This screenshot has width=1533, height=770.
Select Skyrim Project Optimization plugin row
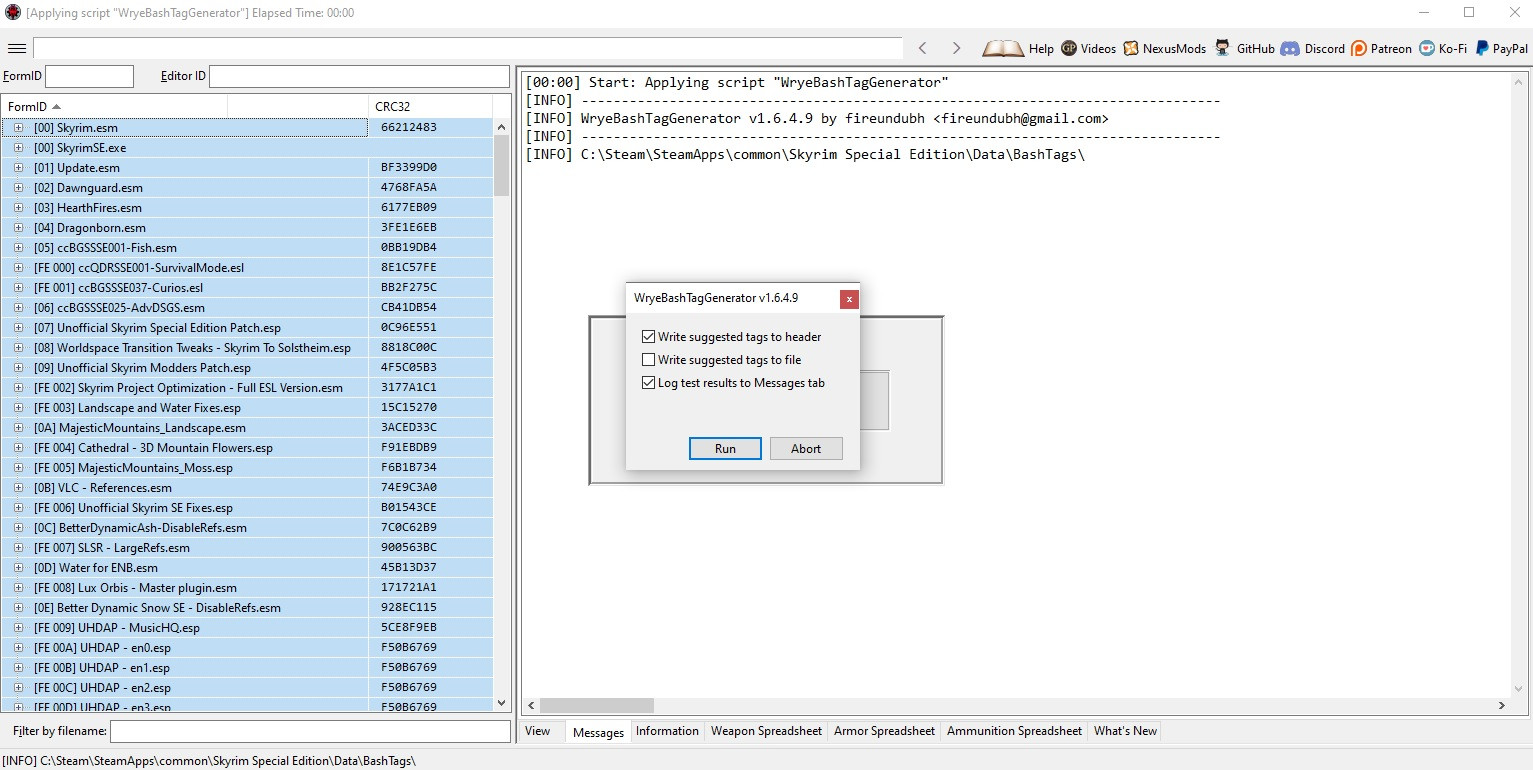point(247,388)
